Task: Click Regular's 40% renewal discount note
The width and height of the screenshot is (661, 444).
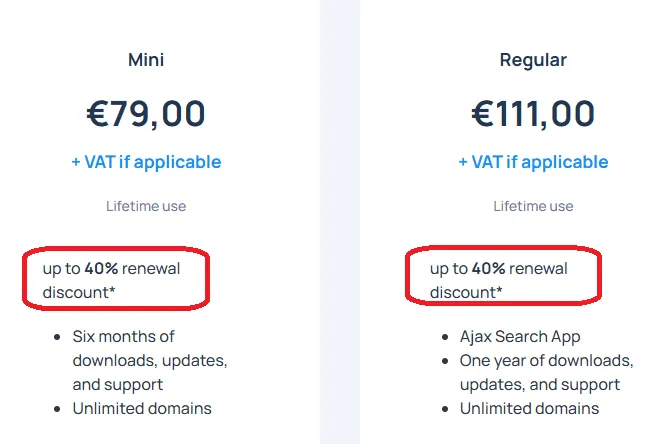Action: click(499, 280)
